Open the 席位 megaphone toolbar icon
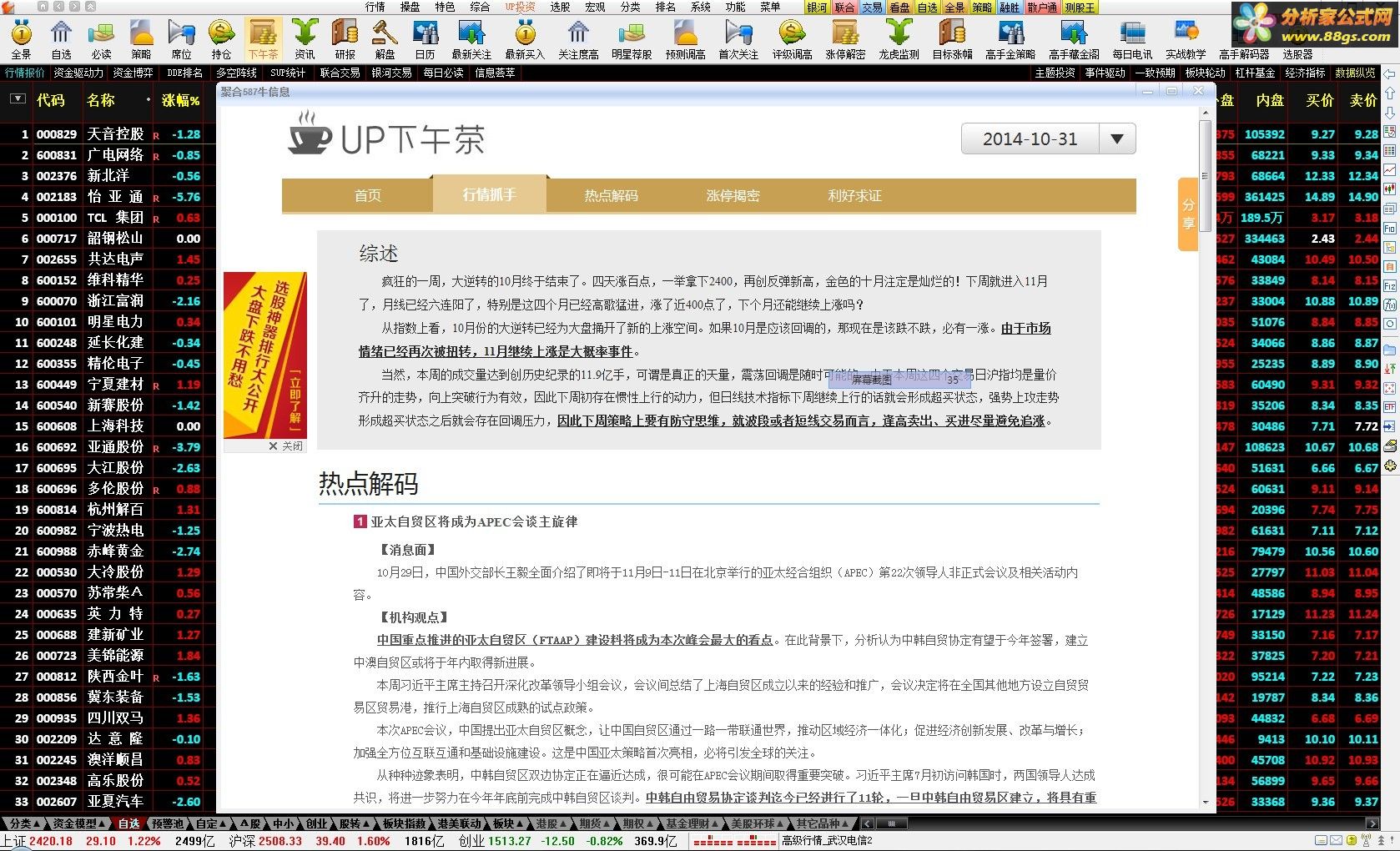This screenshot has height=851, width=1400. 181,39
